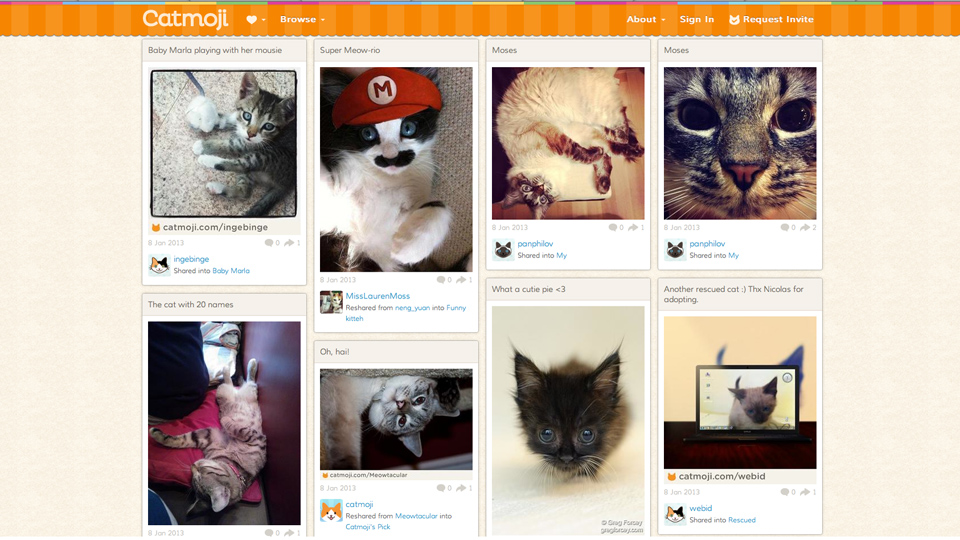Screen dimensions: 960x540
Task: Reshare the Super Meow-rio post via arrow icon
Action: 460,280
